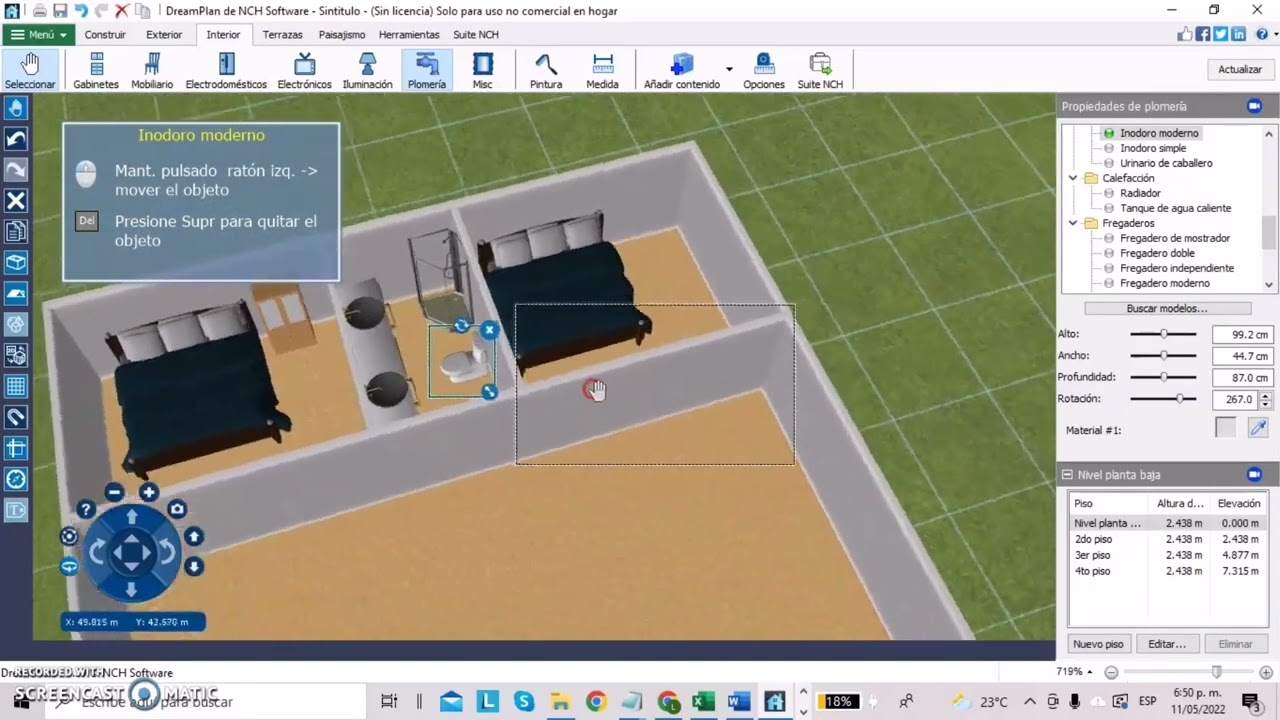
Task: Click the save icon in the title bar
Action: point(59,11)
